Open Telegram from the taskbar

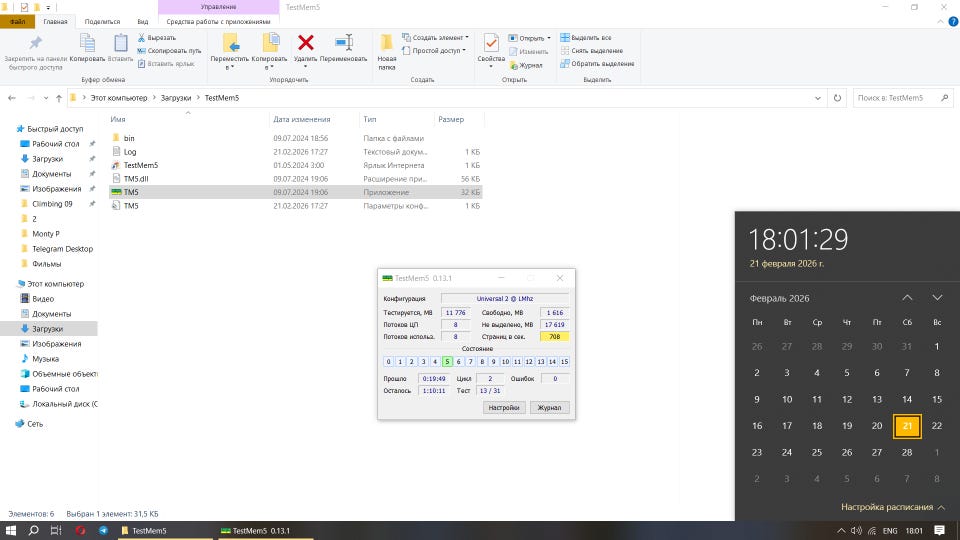click(x=103, y=531)
